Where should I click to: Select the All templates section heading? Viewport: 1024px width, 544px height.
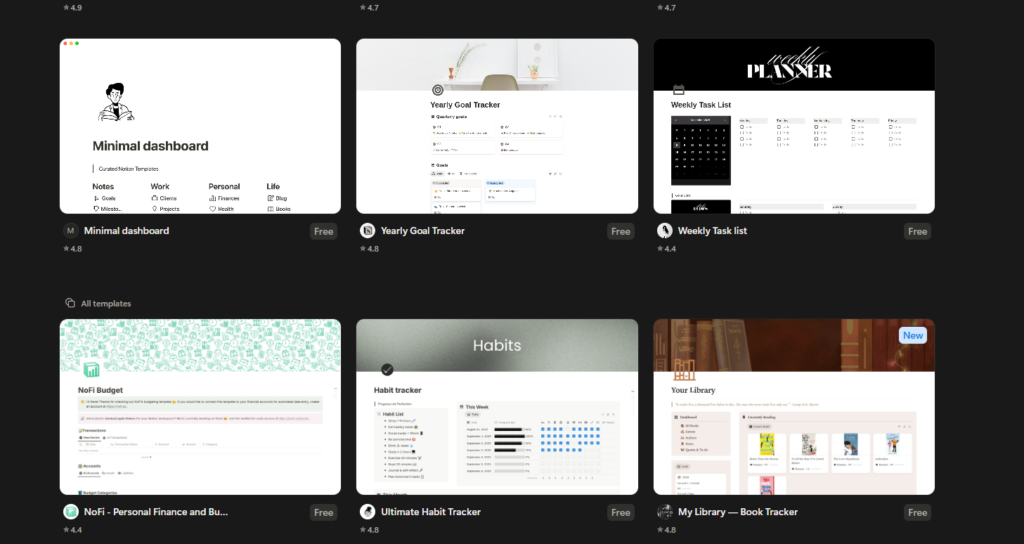[x=106, y=303]
